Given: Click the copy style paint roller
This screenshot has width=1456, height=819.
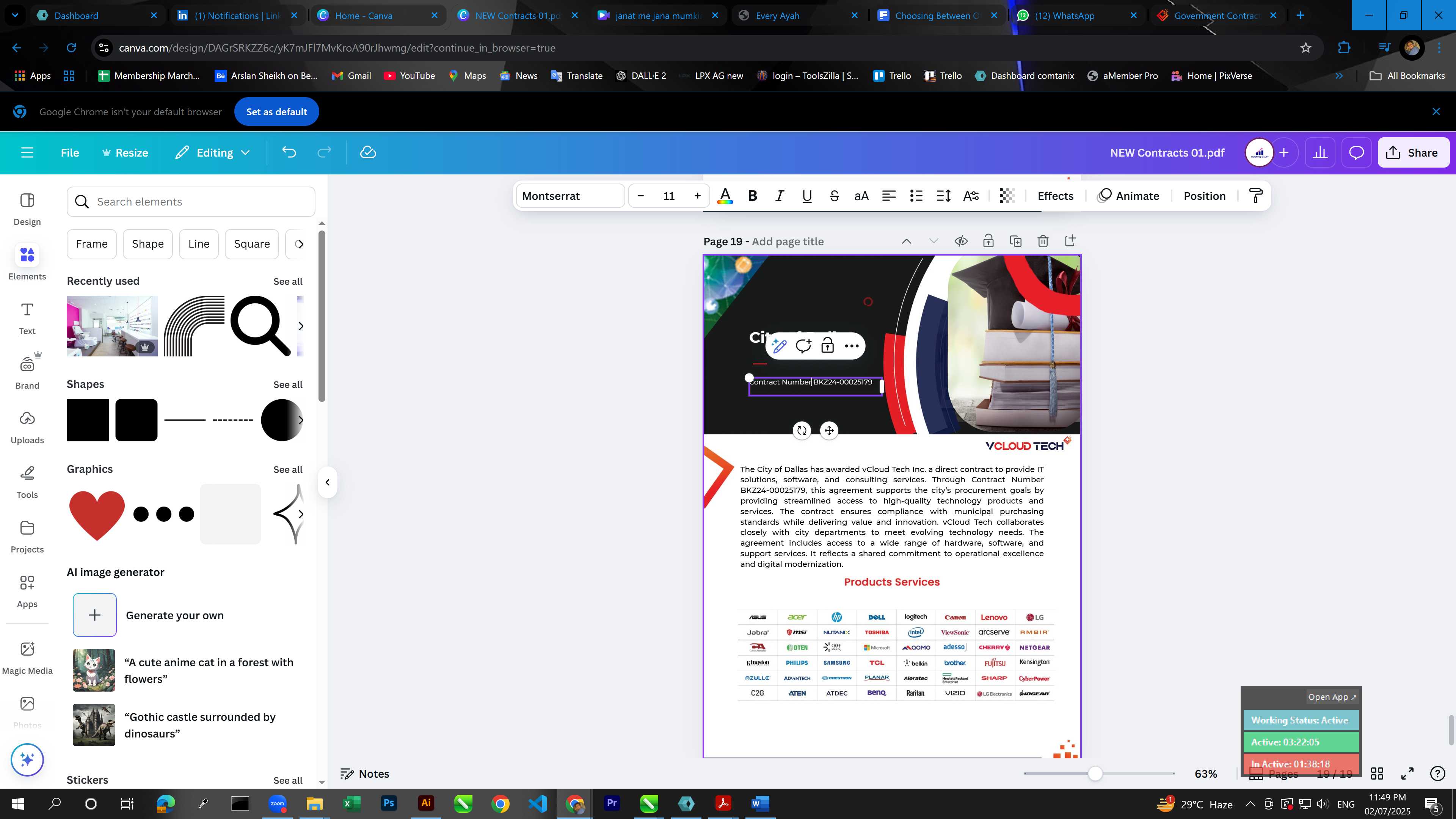Looking at the screenshot, I should pos(1255,196).
